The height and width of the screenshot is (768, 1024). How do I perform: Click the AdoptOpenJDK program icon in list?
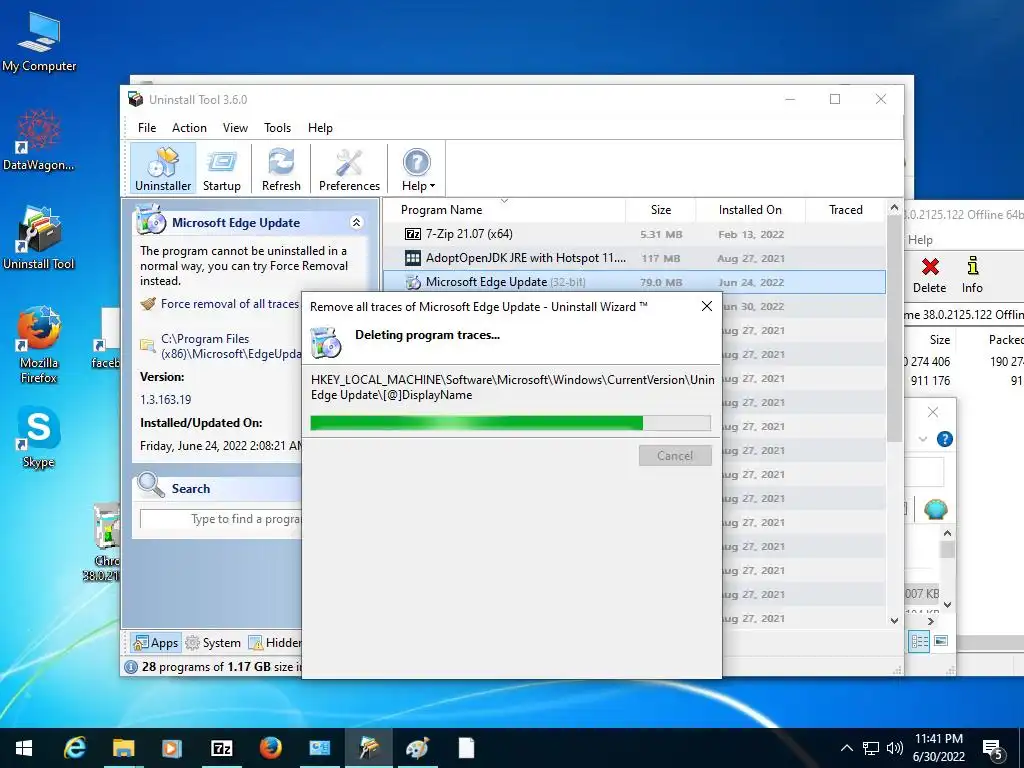(x=413, y=258)
